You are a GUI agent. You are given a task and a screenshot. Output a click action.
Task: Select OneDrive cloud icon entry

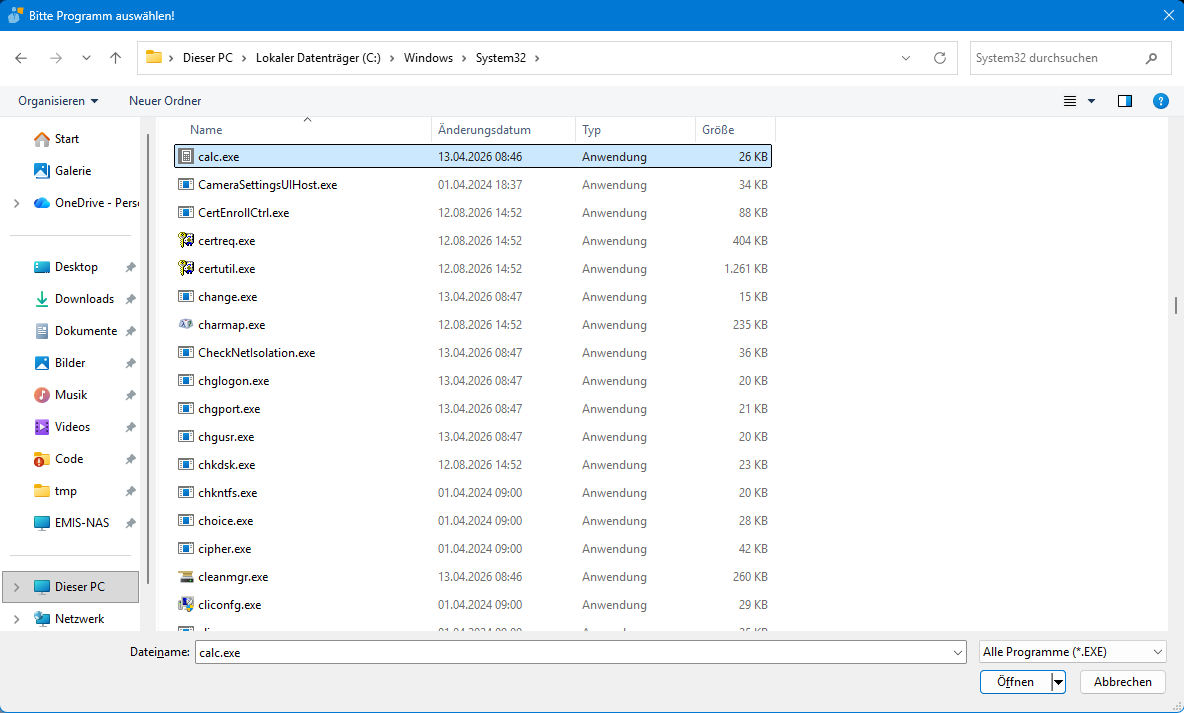coord(42,203)
